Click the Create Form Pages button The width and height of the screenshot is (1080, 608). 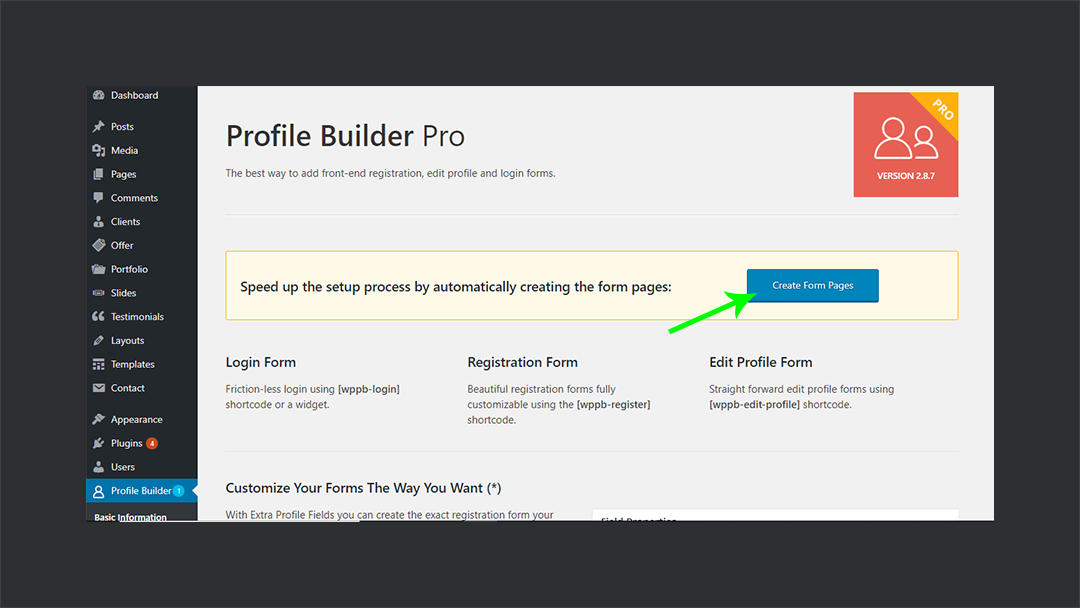point(813,285)
